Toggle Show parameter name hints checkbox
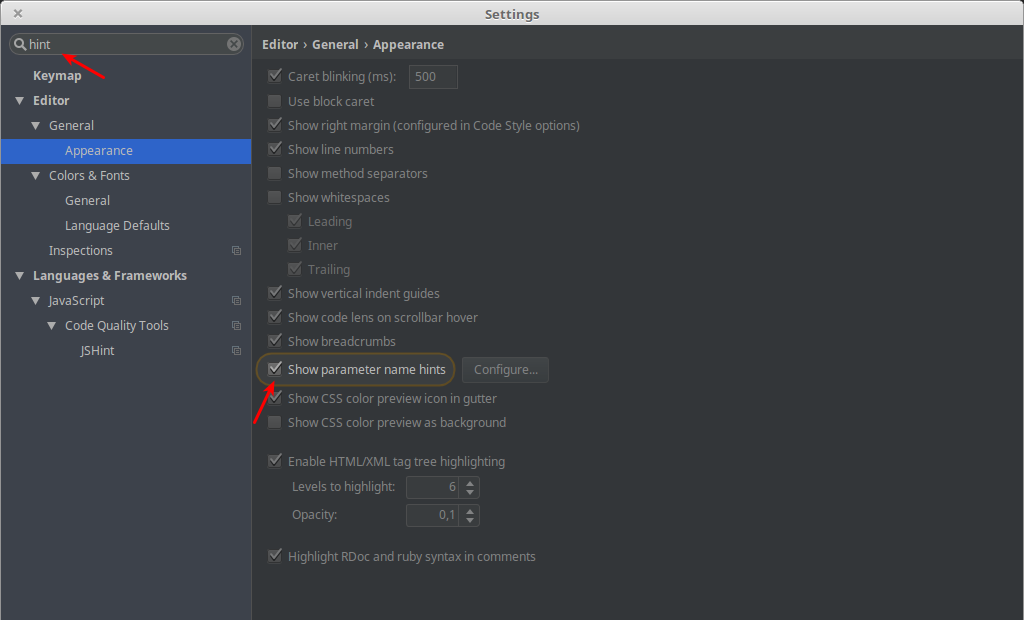1024x620 pixels. [x=275, y=369]
